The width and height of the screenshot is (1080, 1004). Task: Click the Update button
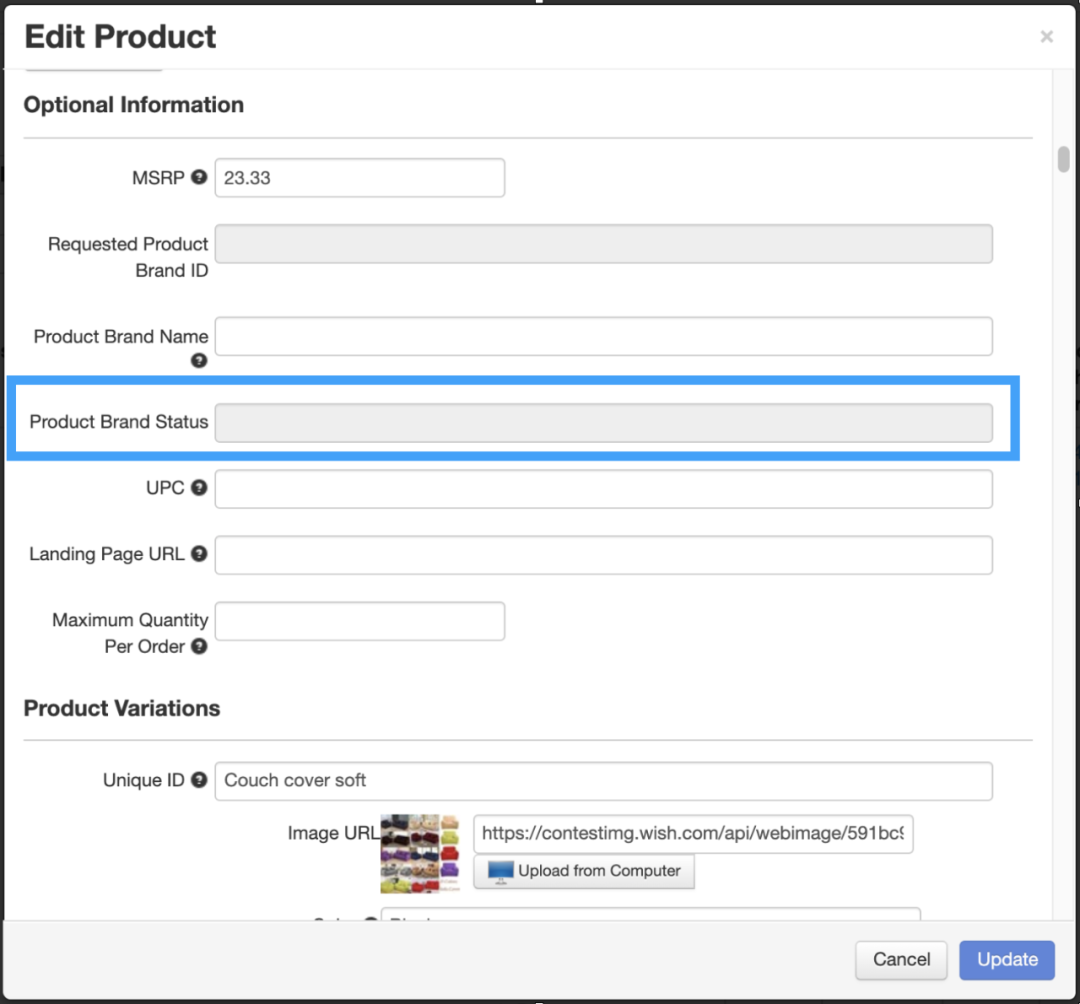point(1007,960)
